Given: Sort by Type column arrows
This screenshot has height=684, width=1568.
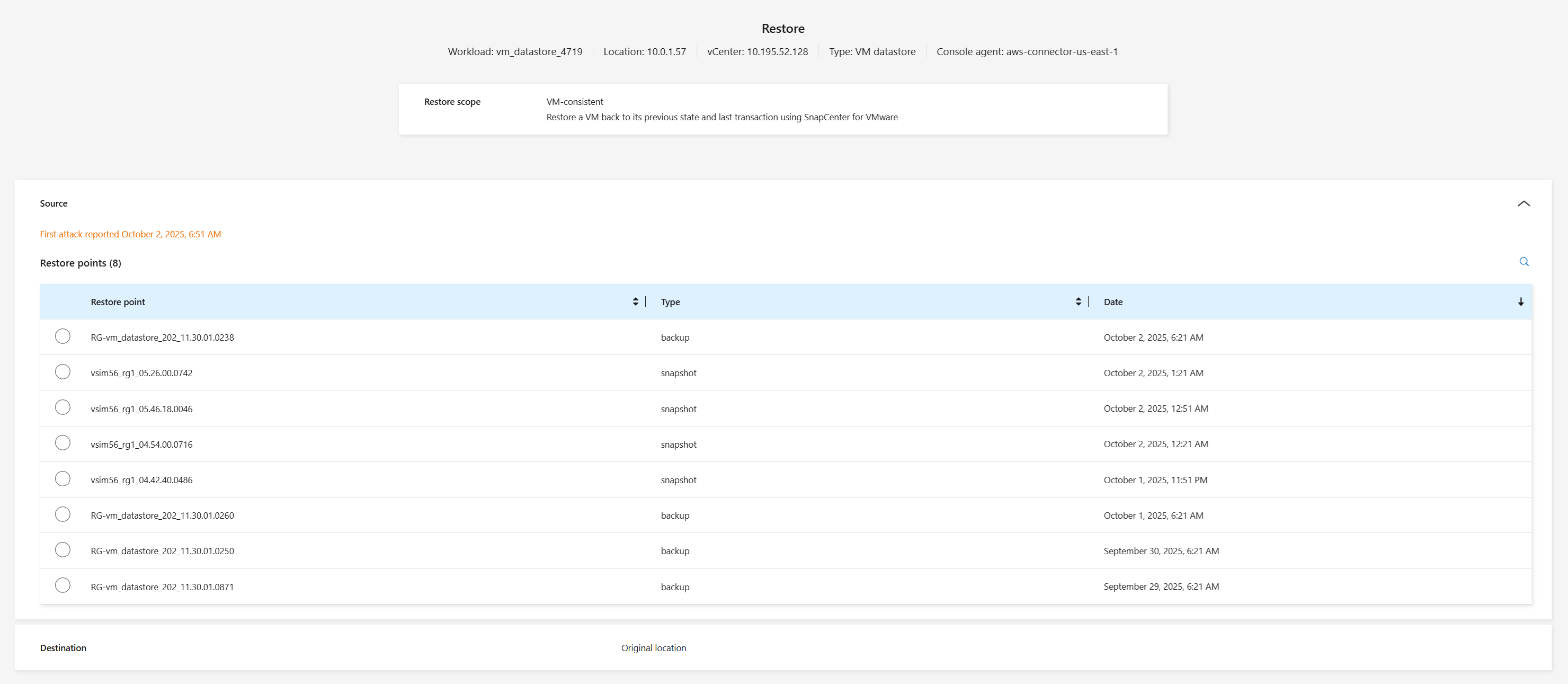Looking at the screenshot, I should tap(1078, 302).
